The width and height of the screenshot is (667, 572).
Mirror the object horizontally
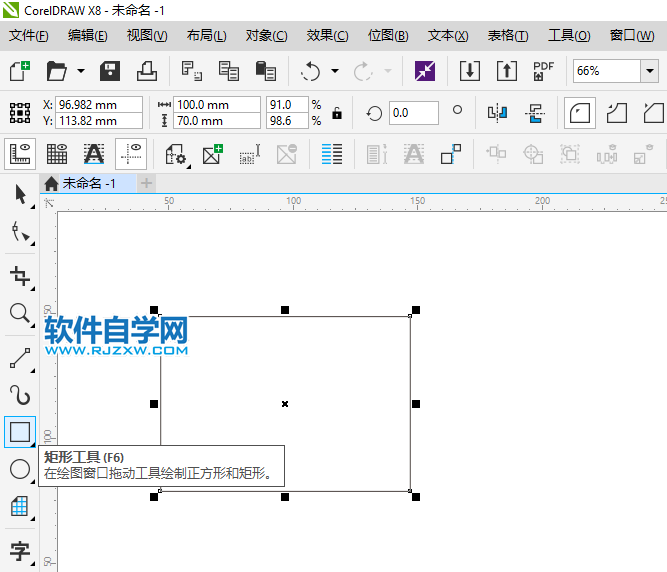click(497, 113)
